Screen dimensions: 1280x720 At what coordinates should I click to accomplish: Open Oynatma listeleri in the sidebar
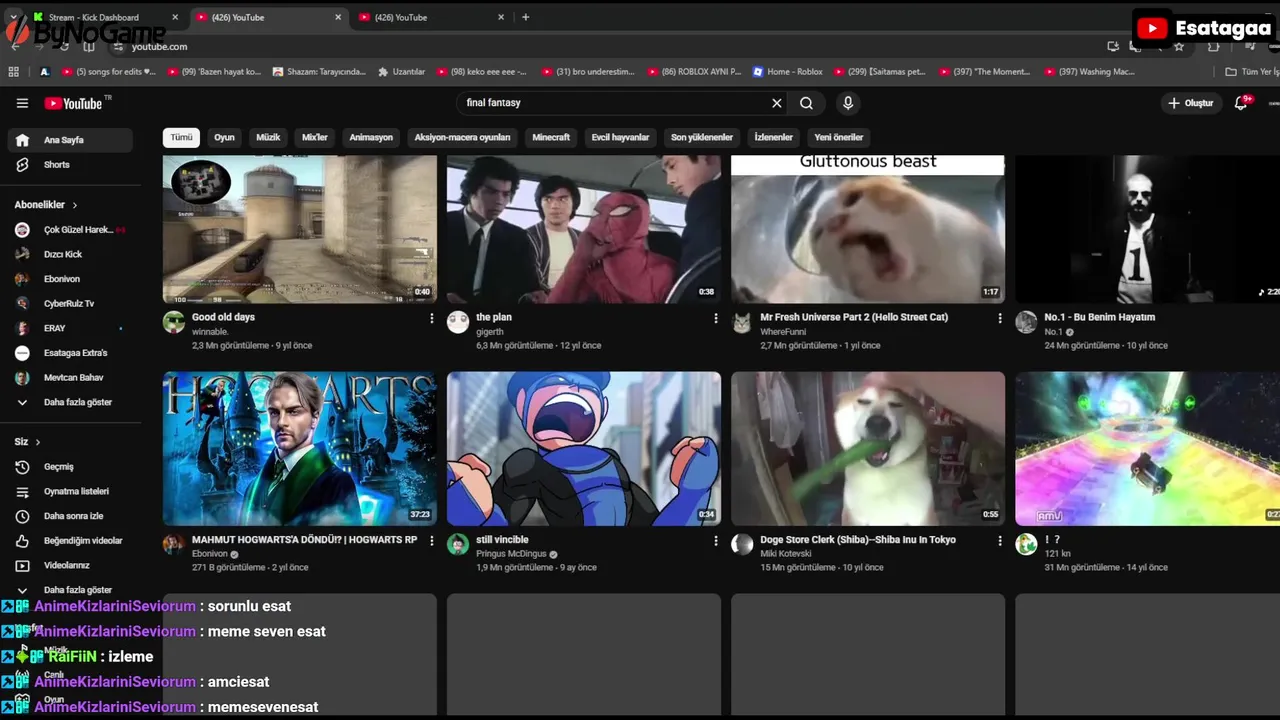pos(70,491)
